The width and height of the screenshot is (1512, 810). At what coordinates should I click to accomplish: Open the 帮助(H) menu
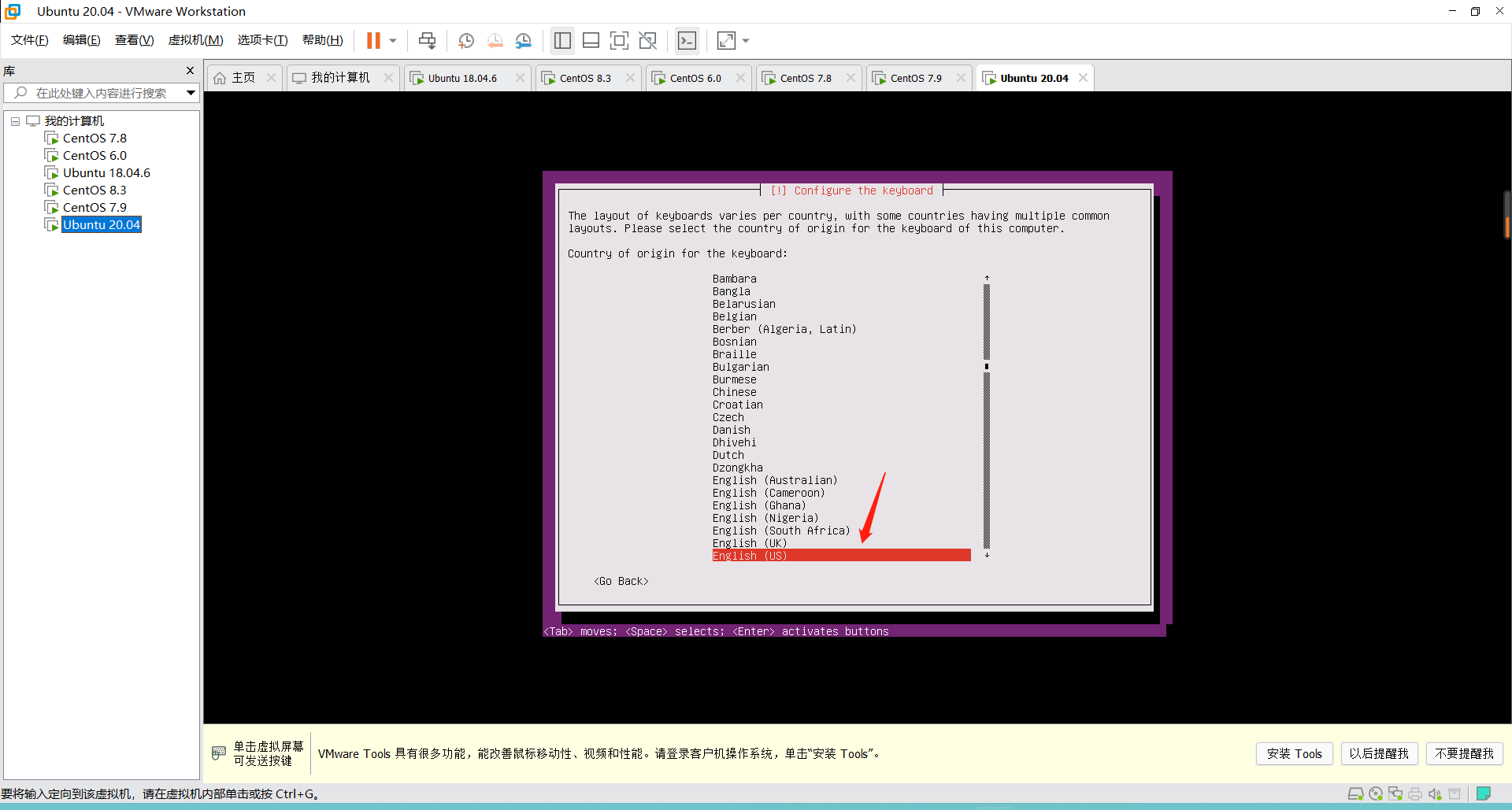[323, 40]
